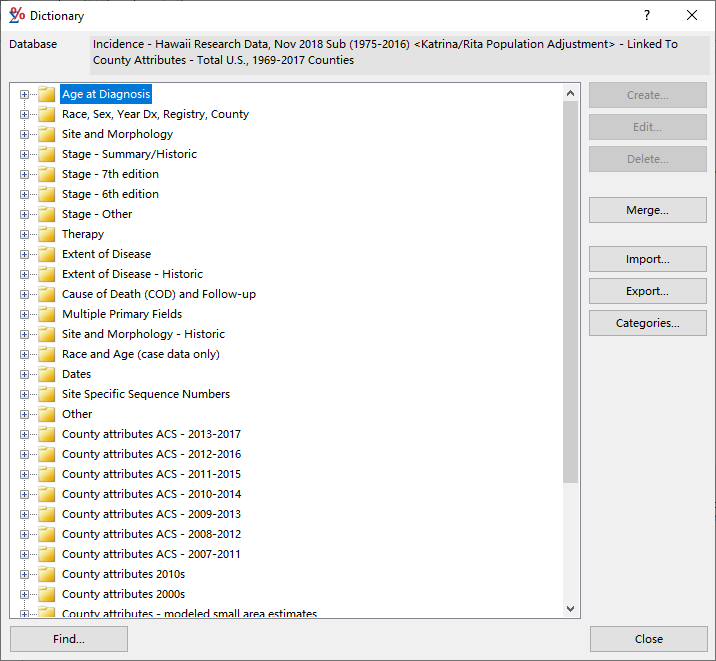Click the help question mark in title bar
716x661 pixels.
pos(647,15)
